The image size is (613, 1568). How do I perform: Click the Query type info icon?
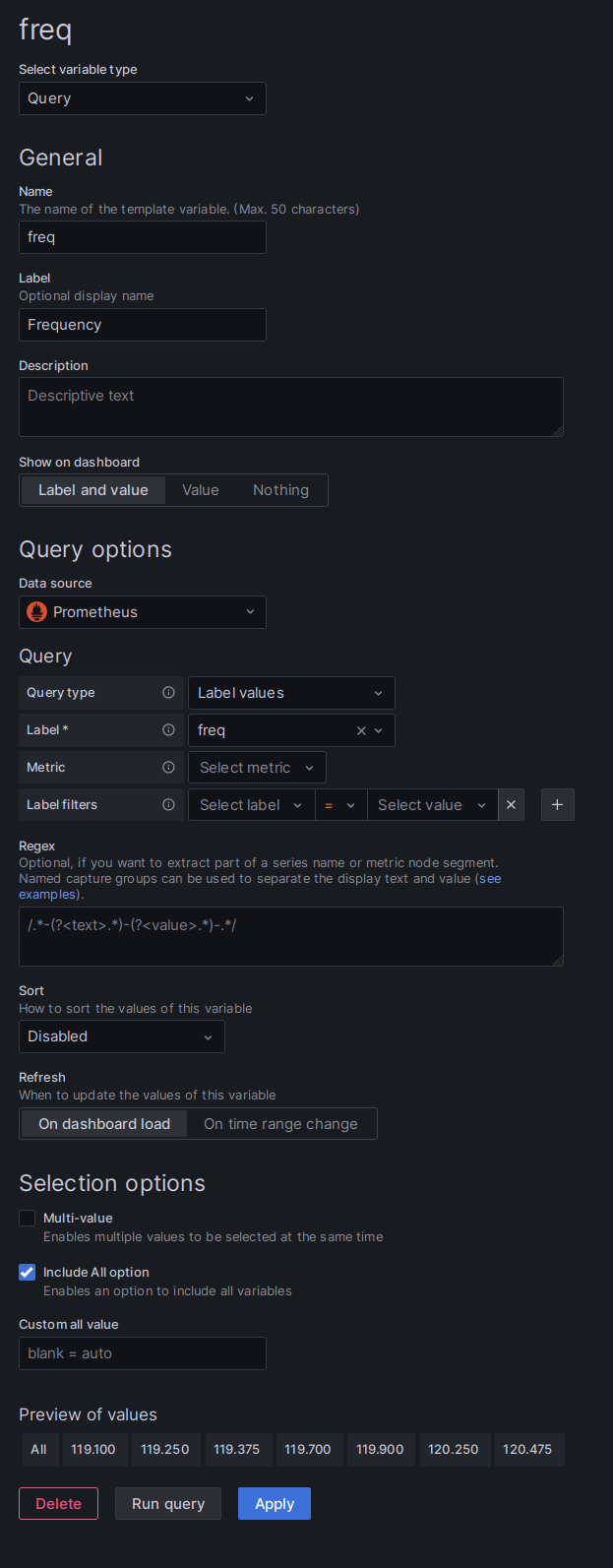168,693
